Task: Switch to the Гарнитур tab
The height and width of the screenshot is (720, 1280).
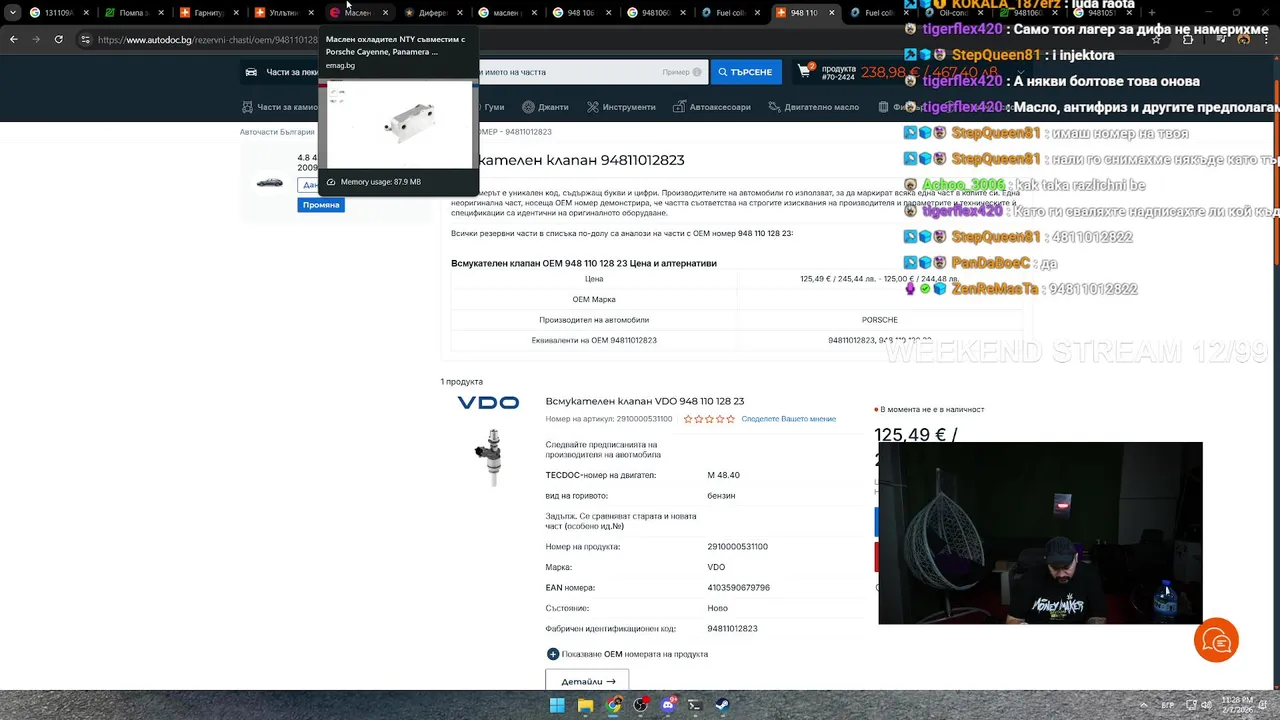Action: tap(208, 13)
